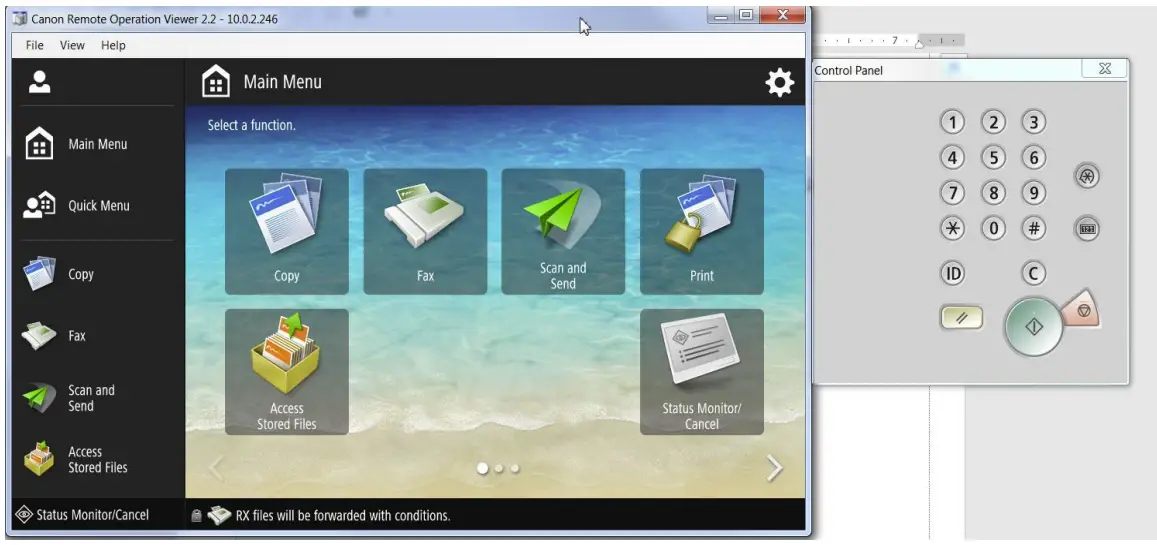This screenshot has width=1157, height=545.
Task: Click Status Monitor/Cancel at bottom left
Action: (x=82, y=515)
